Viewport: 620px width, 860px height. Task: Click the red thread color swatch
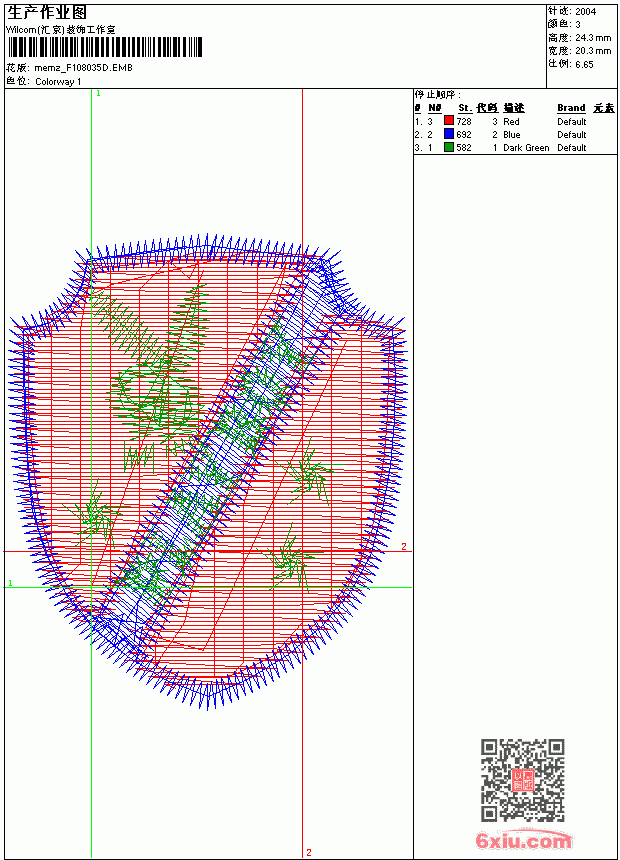449,121
